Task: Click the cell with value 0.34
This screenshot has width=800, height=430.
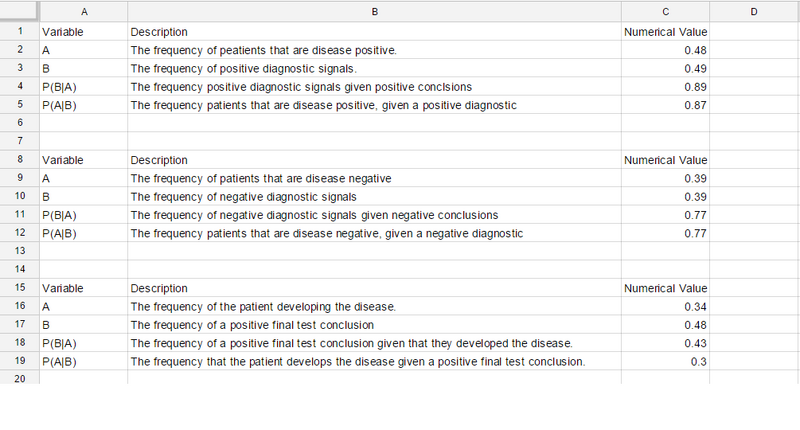Action: pyautogui.click(x=665, y=306)
